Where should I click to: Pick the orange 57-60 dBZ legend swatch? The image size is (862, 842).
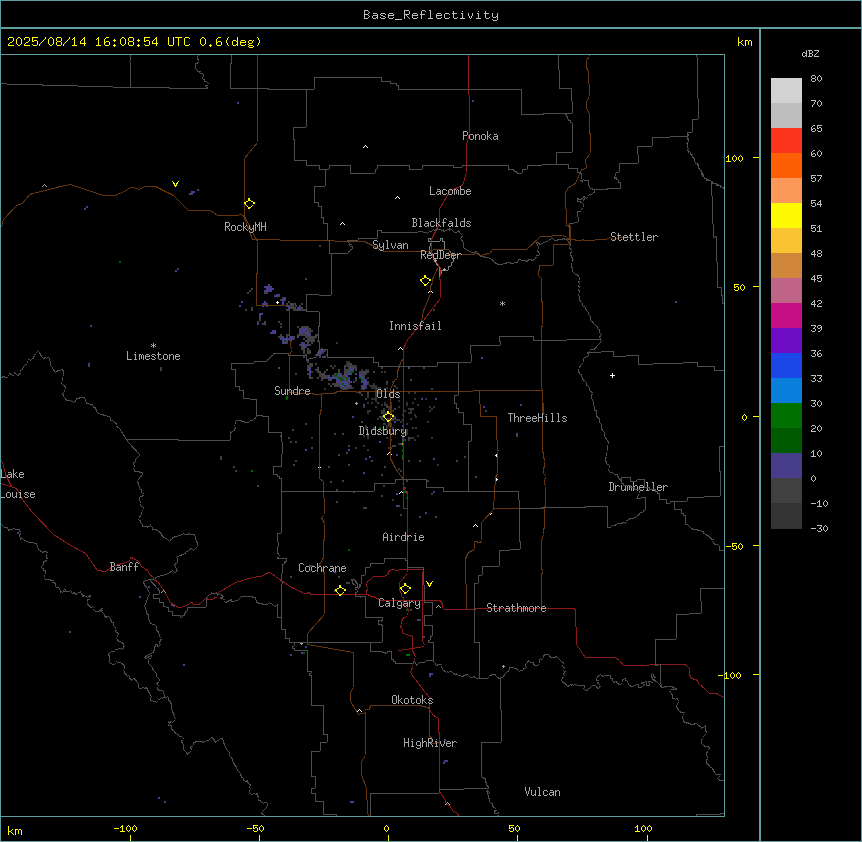786,165
